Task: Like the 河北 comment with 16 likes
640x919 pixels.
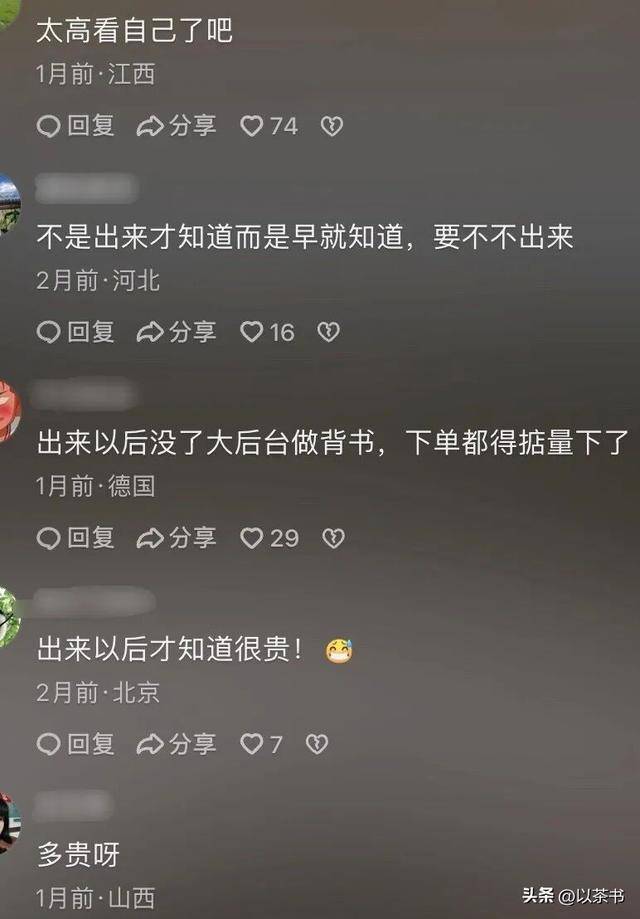Action: (x=267, y=332)
